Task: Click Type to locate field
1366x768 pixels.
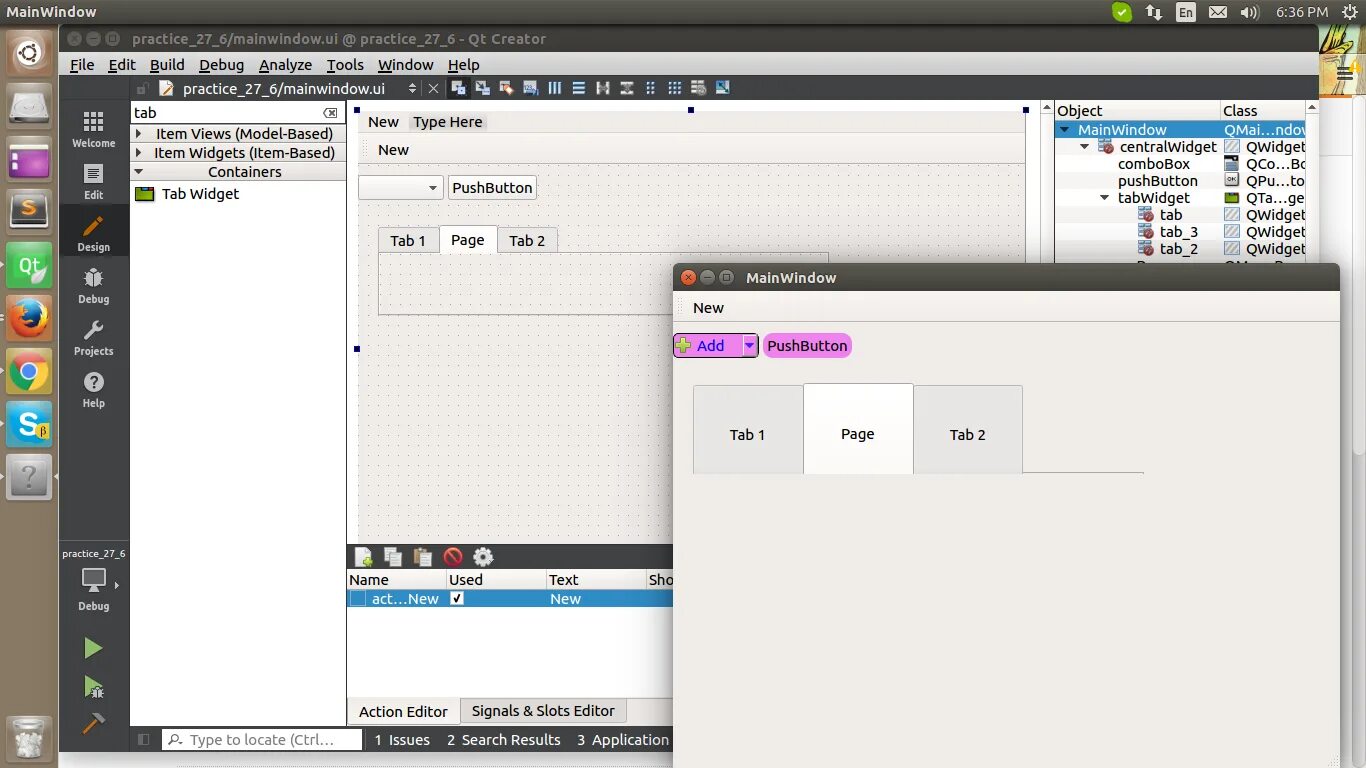Action: click(262, 740)
